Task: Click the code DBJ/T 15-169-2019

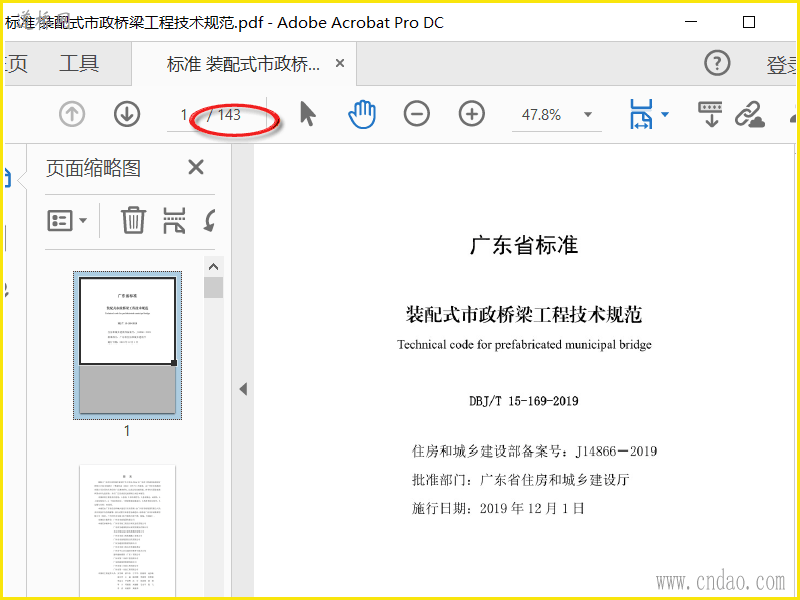Action: [523, 401]
